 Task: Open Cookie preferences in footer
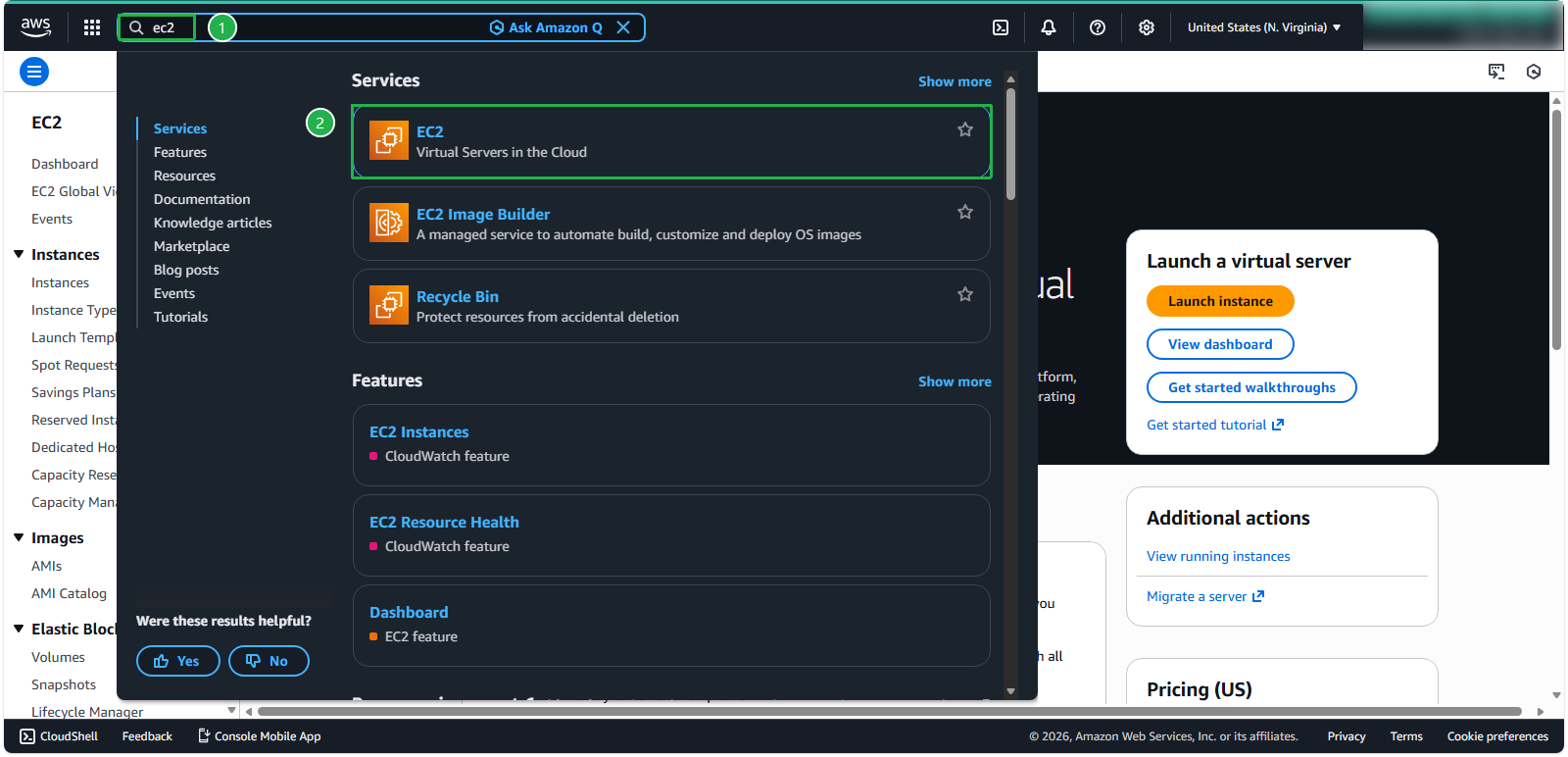[x=1497, y=736]
